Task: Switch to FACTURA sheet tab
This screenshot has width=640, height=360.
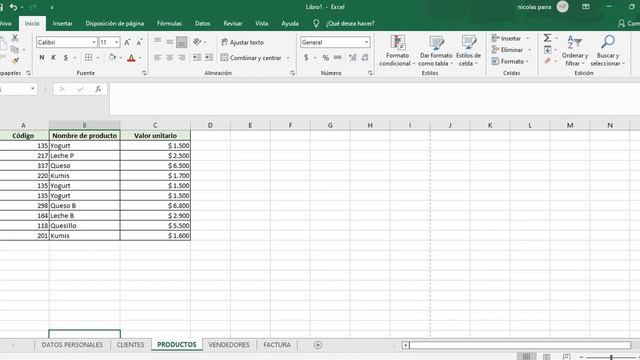Action: click(x=277, y=345)
